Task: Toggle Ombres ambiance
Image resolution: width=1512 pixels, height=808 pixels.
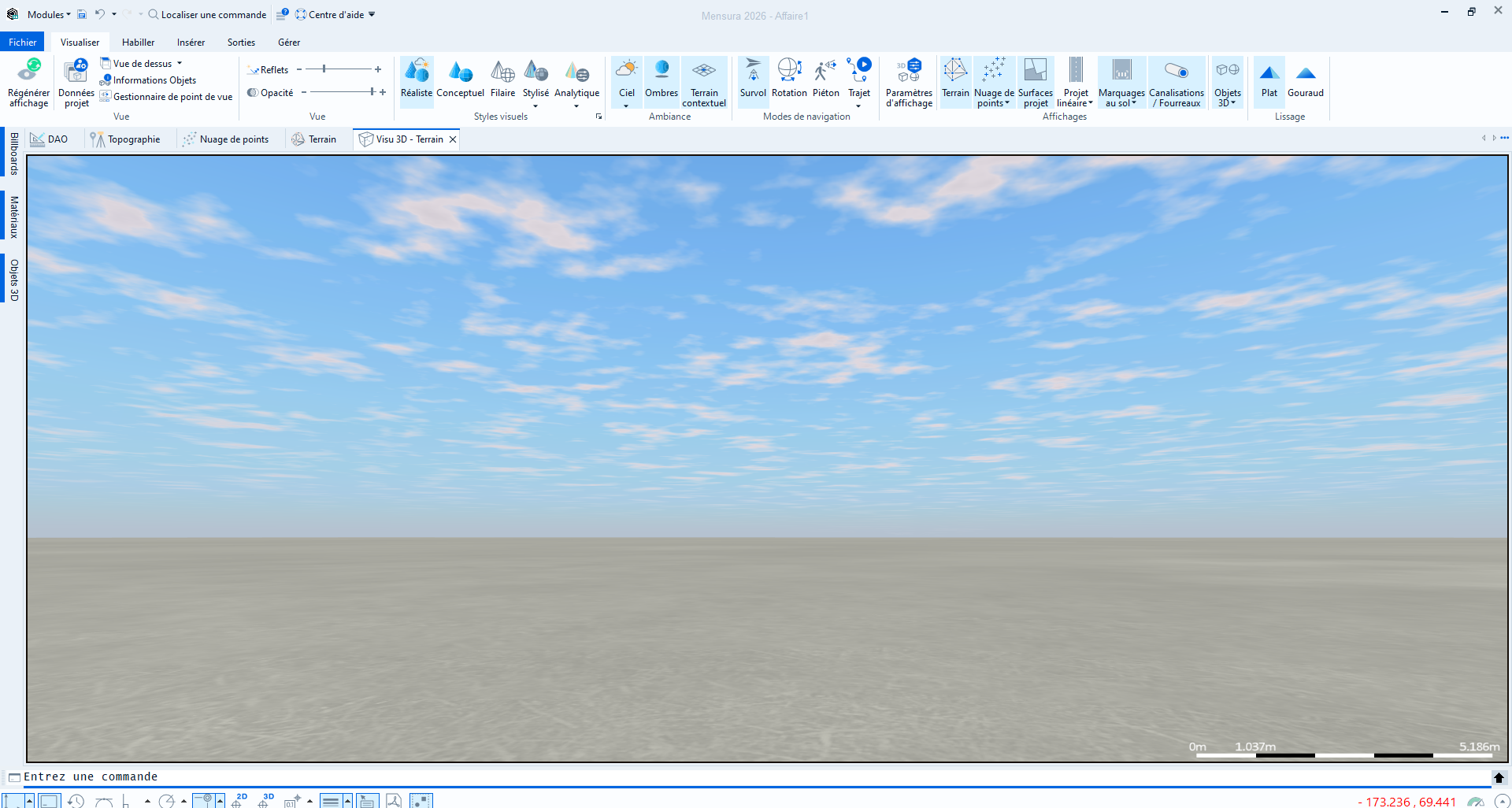Action: (661, 82)
